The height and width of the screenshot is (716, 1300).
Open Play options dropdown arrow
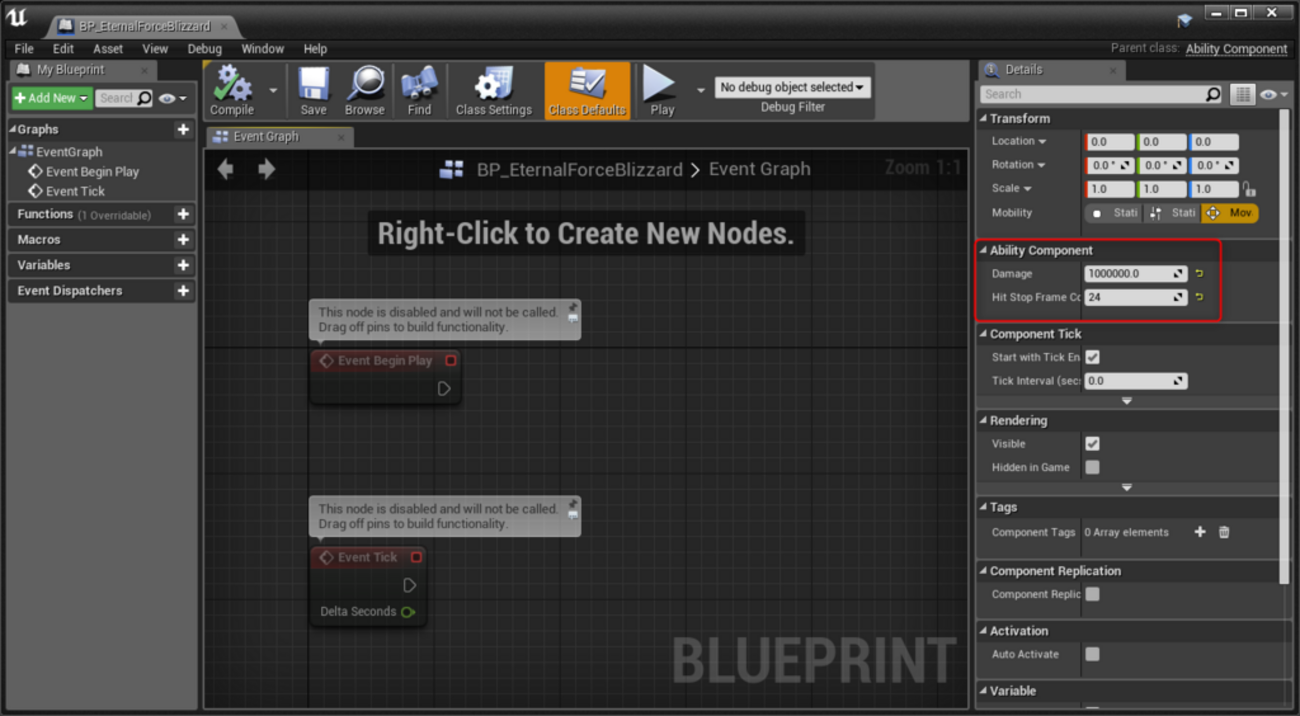coord(700,90)
